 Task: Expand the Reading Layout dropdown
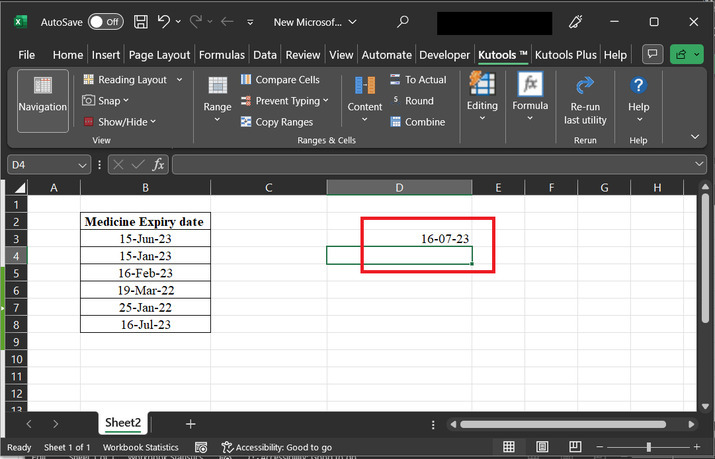point(180,79)
